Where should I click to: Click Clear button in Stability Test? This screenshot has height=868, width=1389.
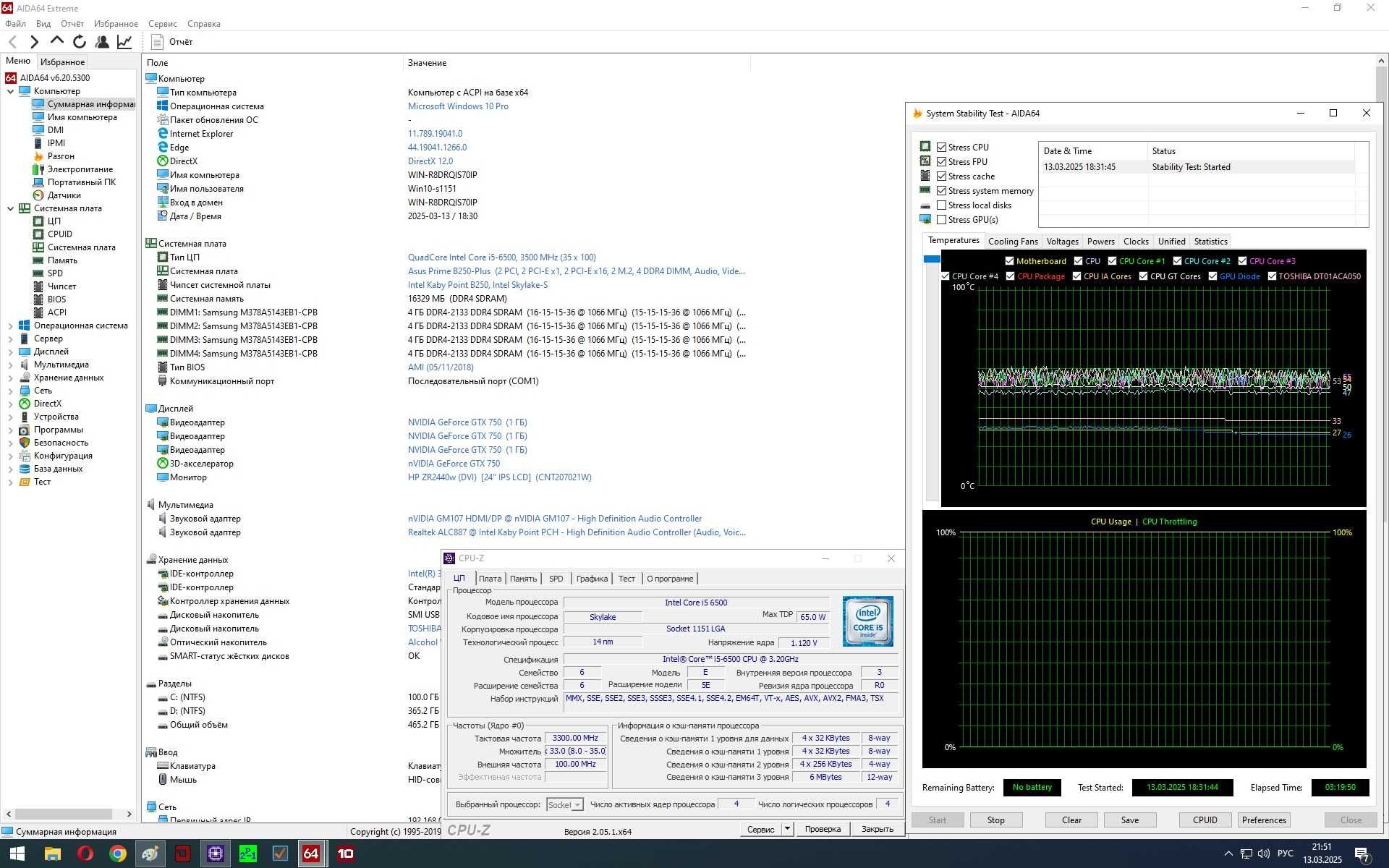point(1071,820)
